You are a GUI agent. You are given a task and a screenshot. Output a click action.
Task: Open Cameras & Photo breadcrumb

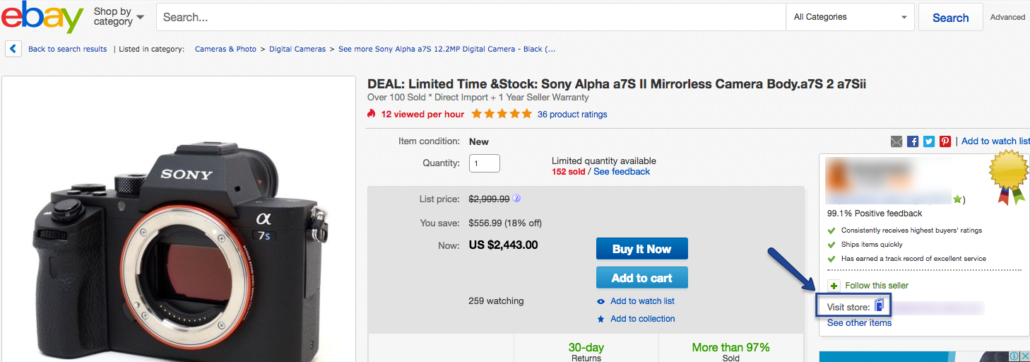[x=225, y=49]
